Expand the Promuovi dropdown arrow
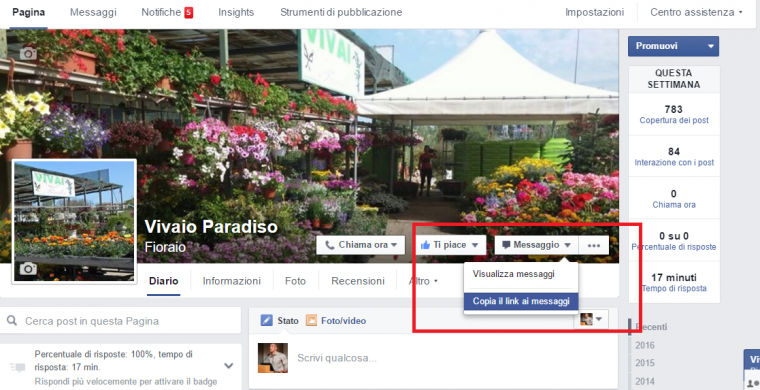This screenshot has height=390, width=760. pos(711,47)
